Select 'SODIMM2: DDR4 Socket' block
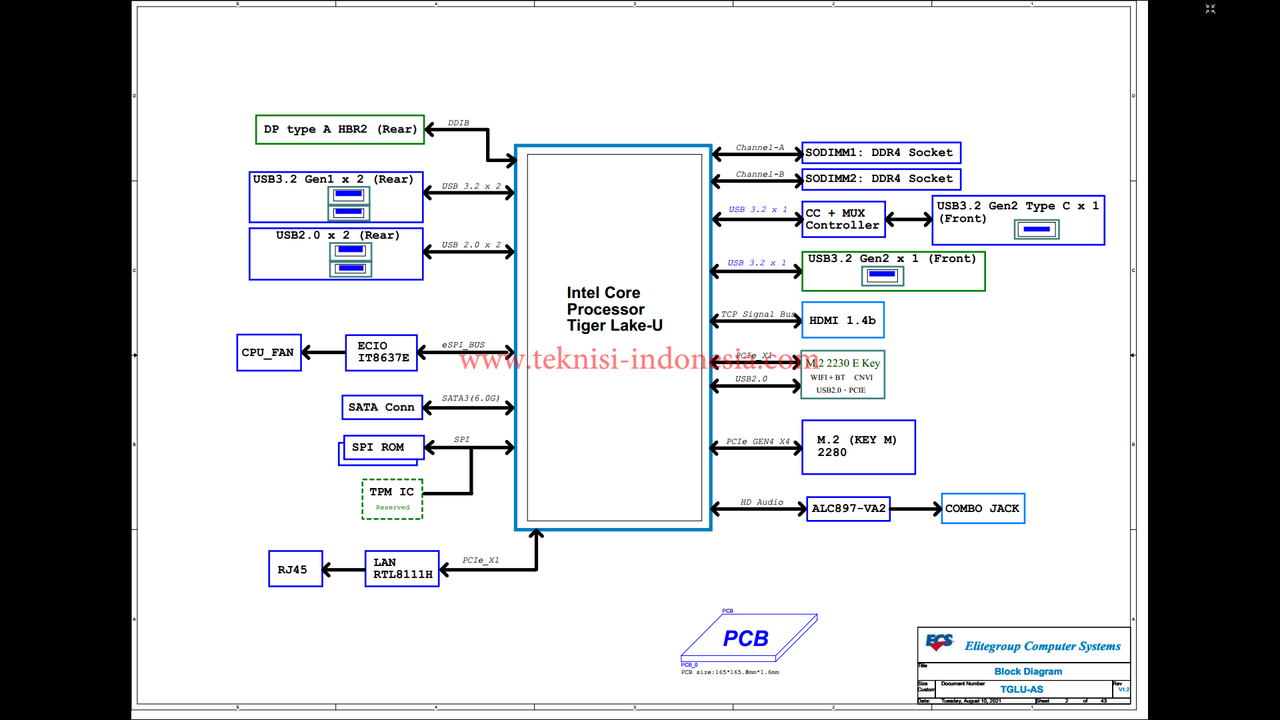The height and width of the screenshot is (720, 1280). pyautogui.click(x=881, y=179)
